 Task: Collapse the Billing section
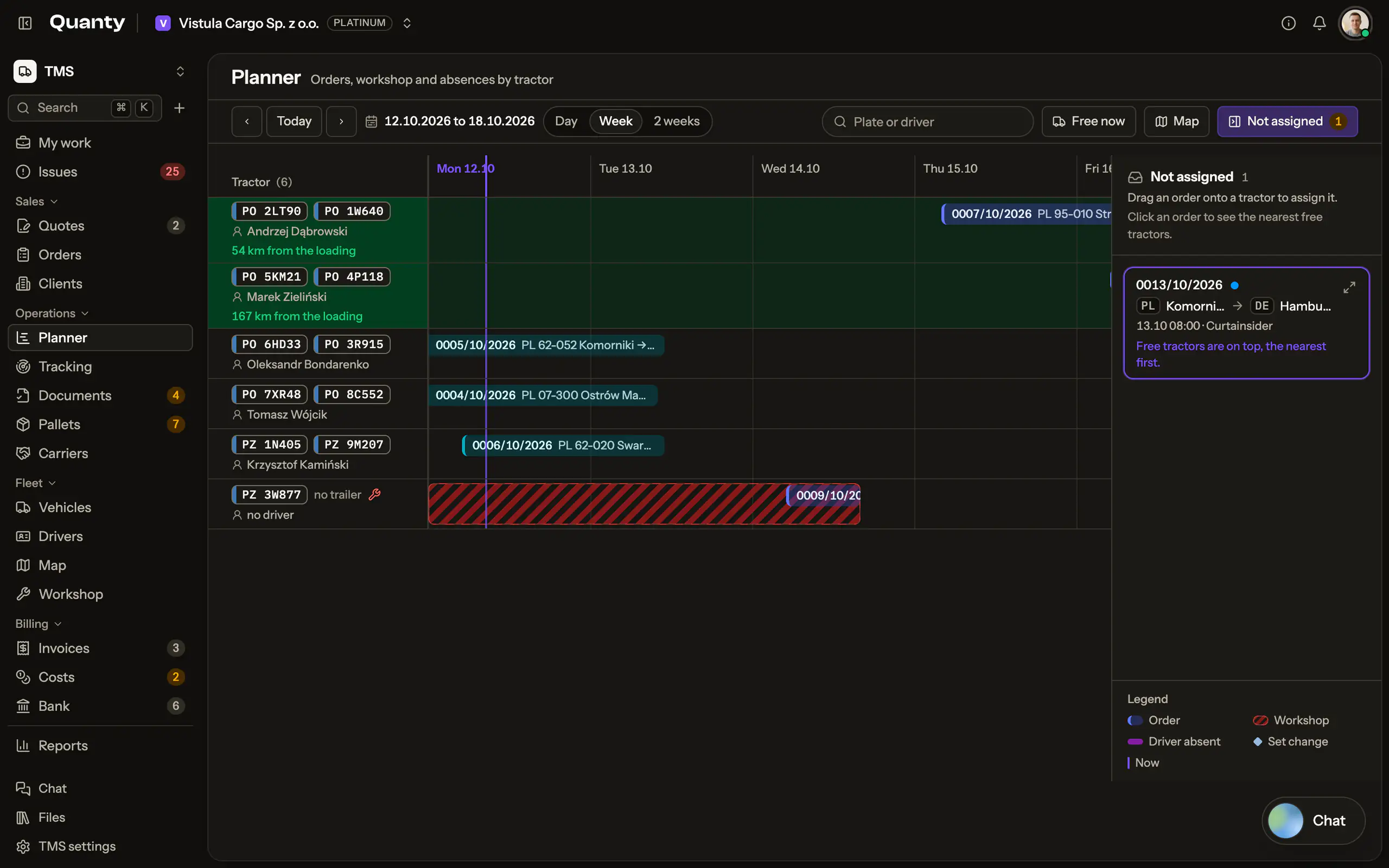coord(39,623)
